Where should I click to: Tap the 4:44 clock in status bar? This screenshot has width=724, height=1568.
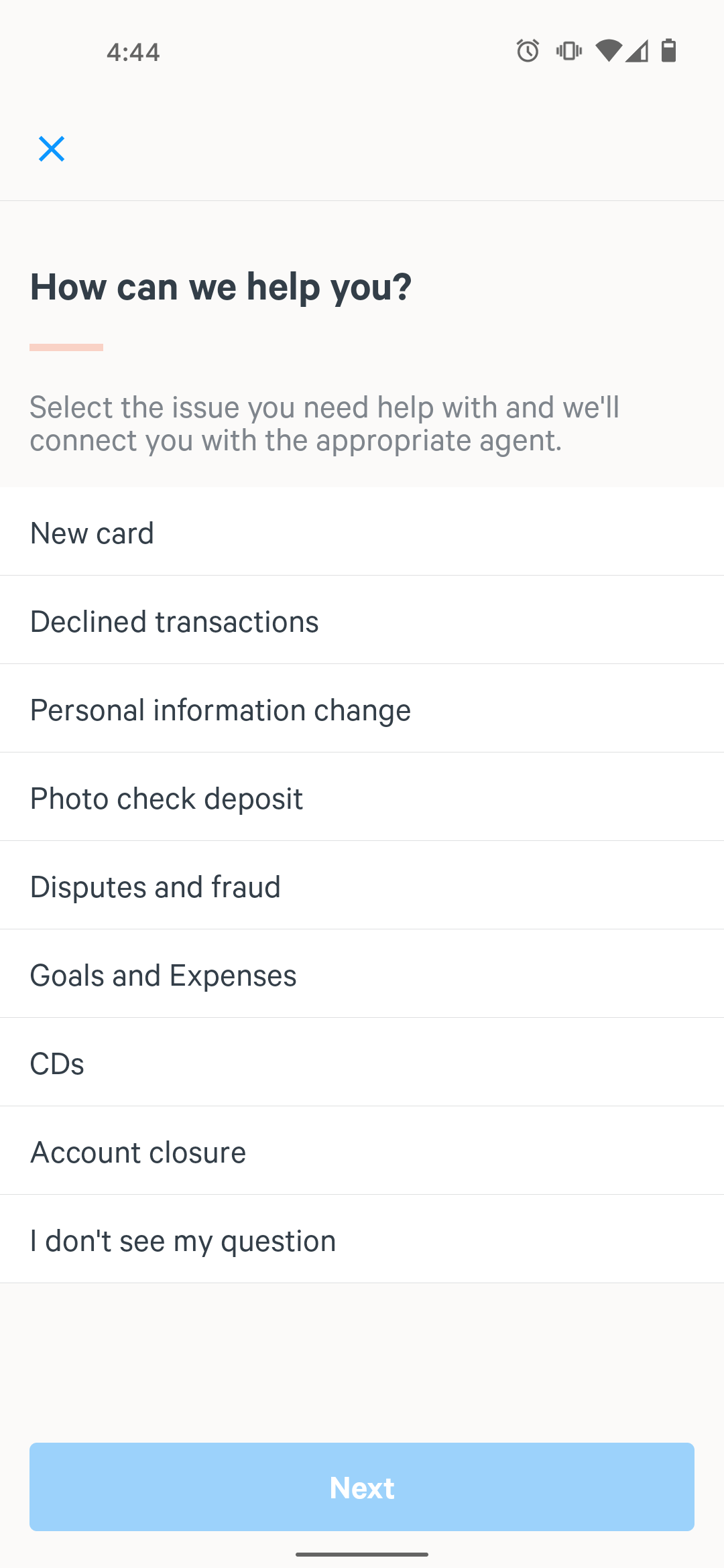click(133, 52)
